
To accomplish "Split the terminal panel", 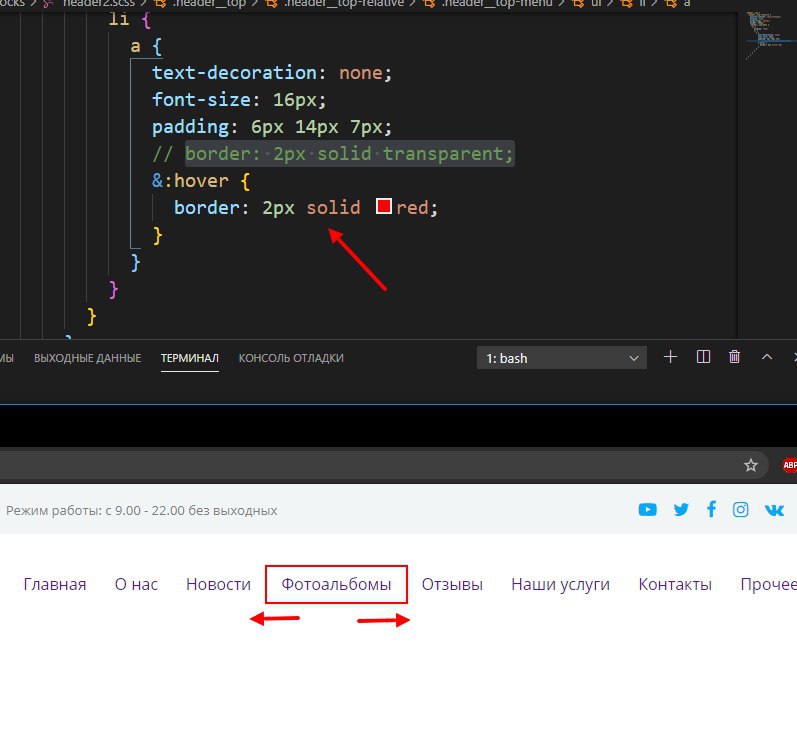I will coord(703,357).
